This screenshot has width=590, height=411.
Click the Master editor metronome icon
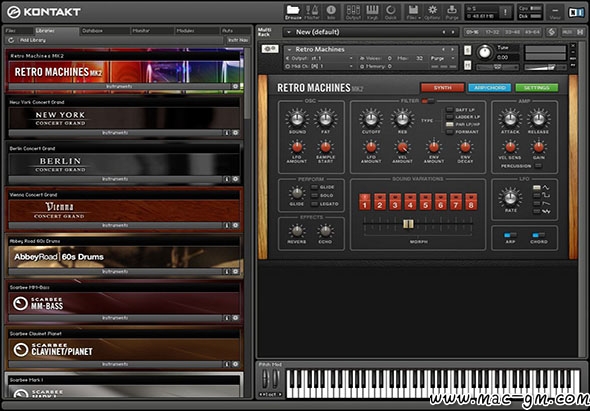pyautogui.click(x=312, y=12)
